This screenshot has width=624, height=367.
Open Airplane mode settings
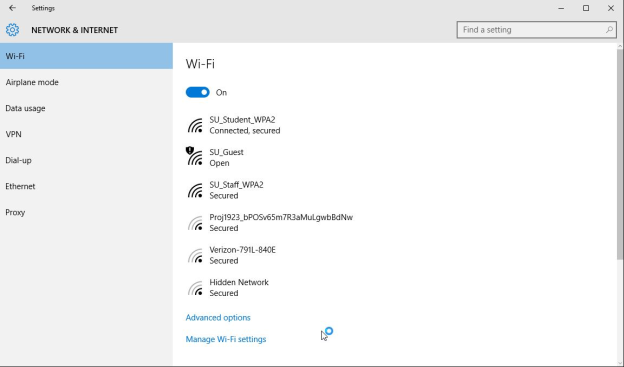pyautogui.click(x=86, y=82)
